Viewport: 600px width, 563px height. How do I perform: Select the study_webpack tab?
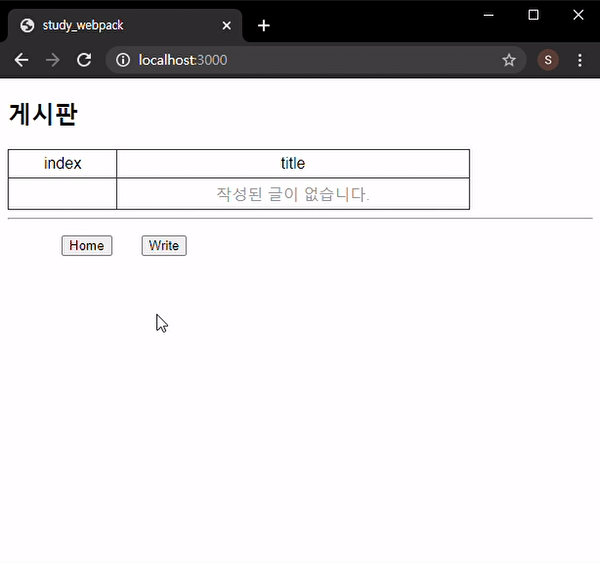(125, 26)
